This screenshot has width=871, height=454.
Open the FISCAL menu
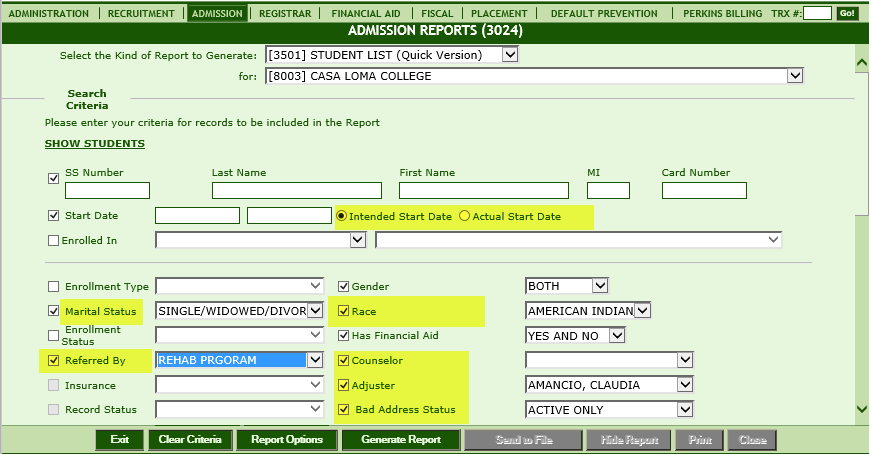437,13
